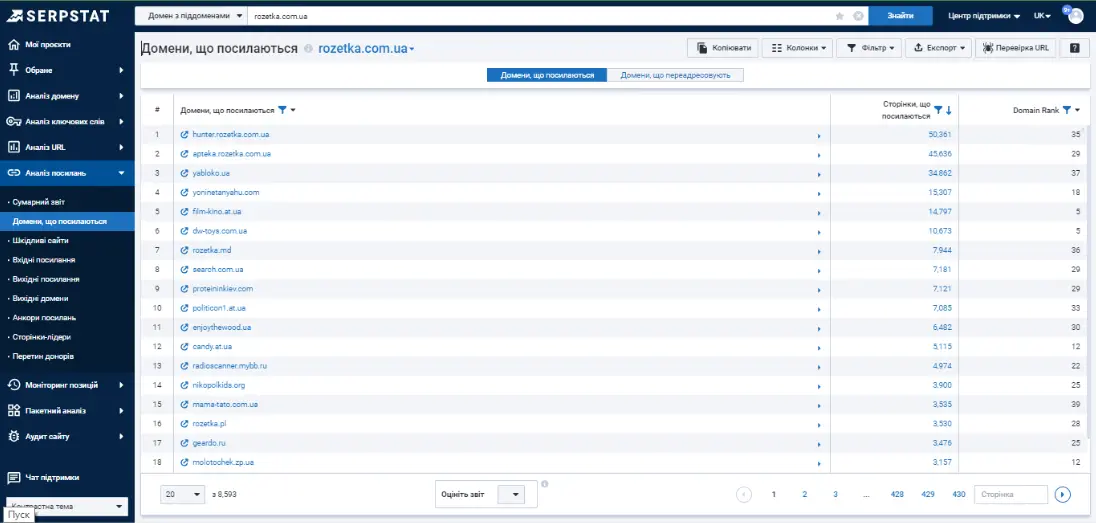
Task: Open external link icon for geardo.ru
Action: [x=185, y=443]
